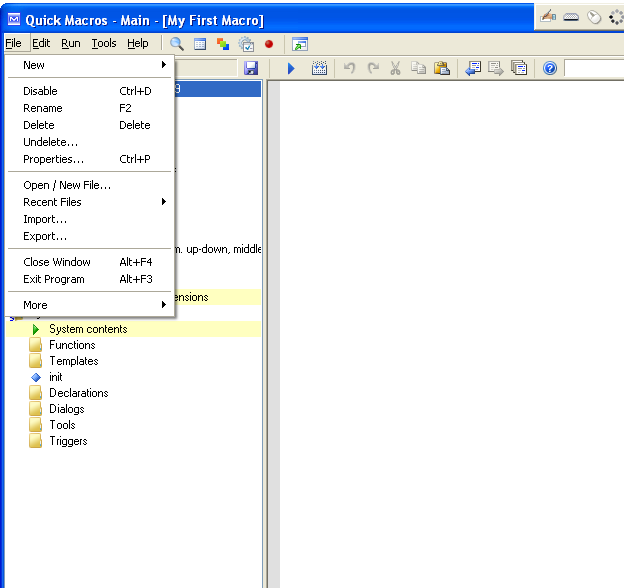Open the Edit menu
The width and height of the screenshot is (624, 588).
click(41, 43)
